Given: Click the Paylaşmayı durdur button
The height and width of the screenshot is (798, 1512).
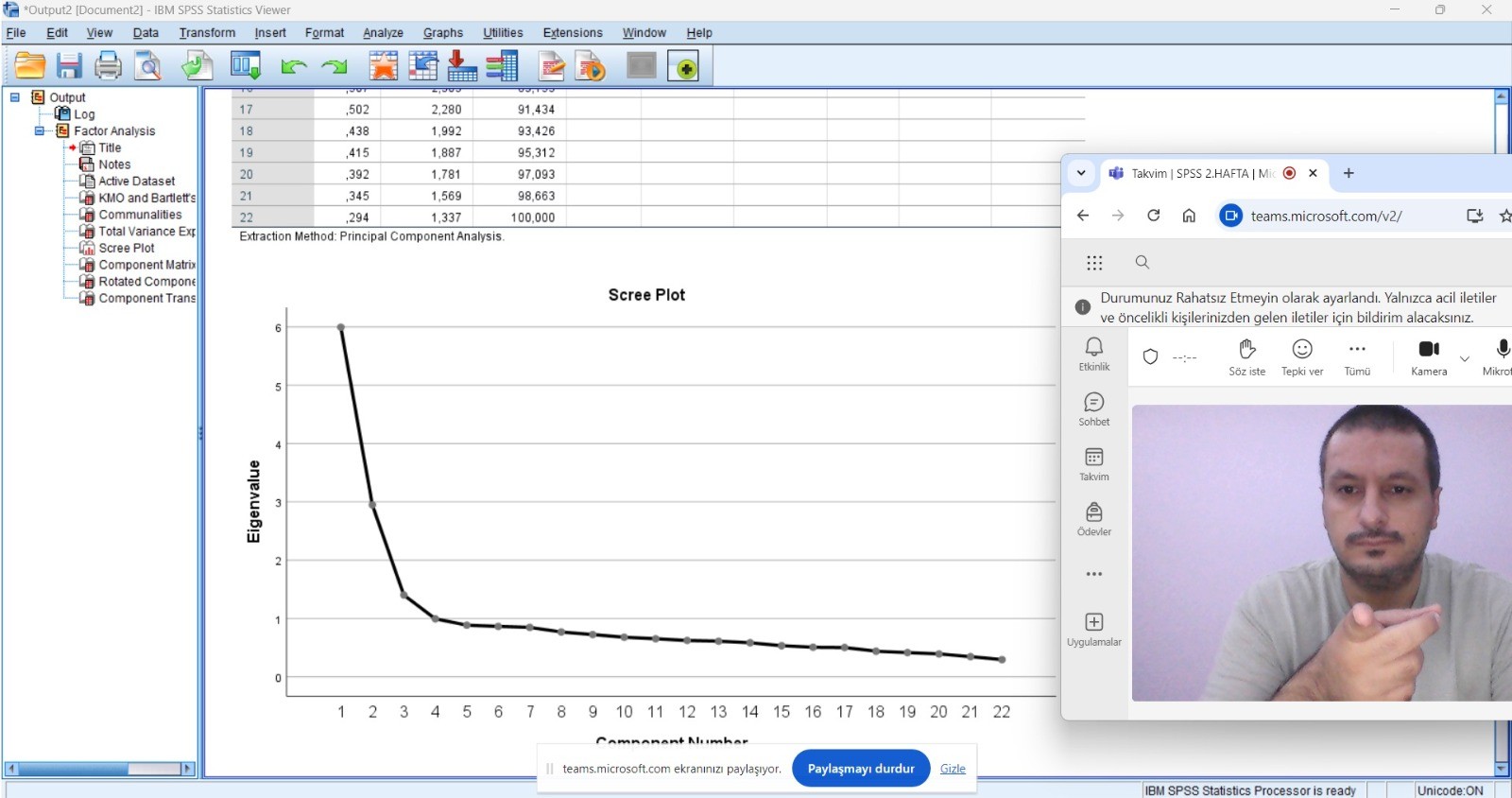Looking at the screenshot, I should click(860, 769).
